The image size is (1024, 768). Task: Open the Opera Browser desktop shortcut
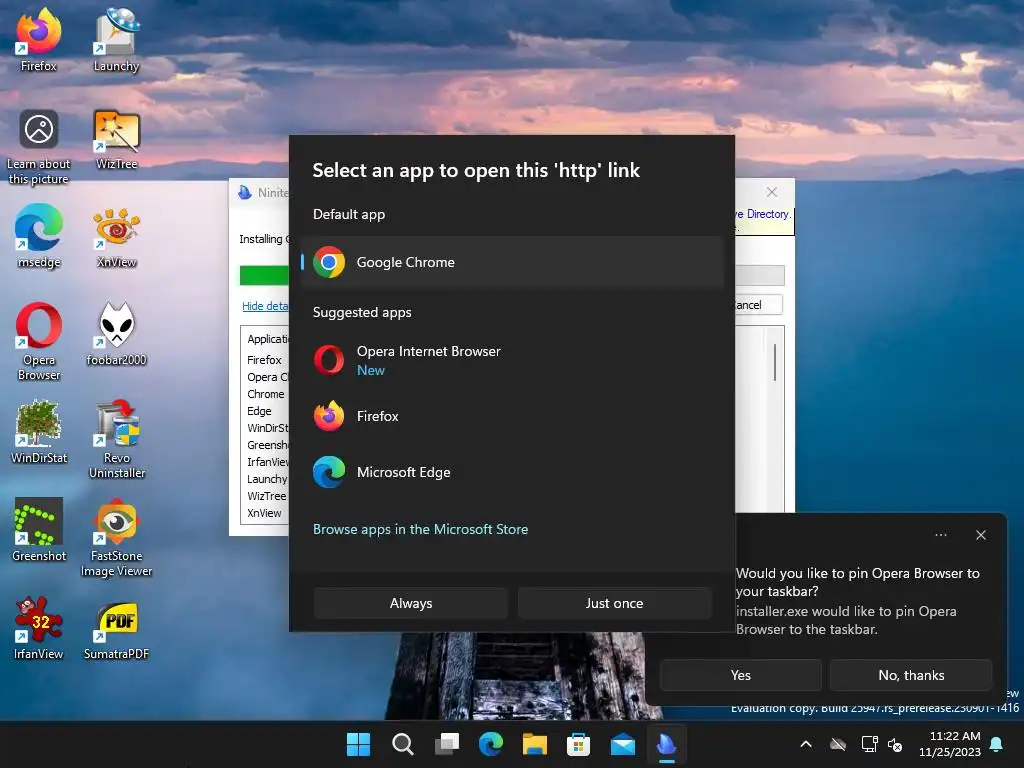(39, 341)
